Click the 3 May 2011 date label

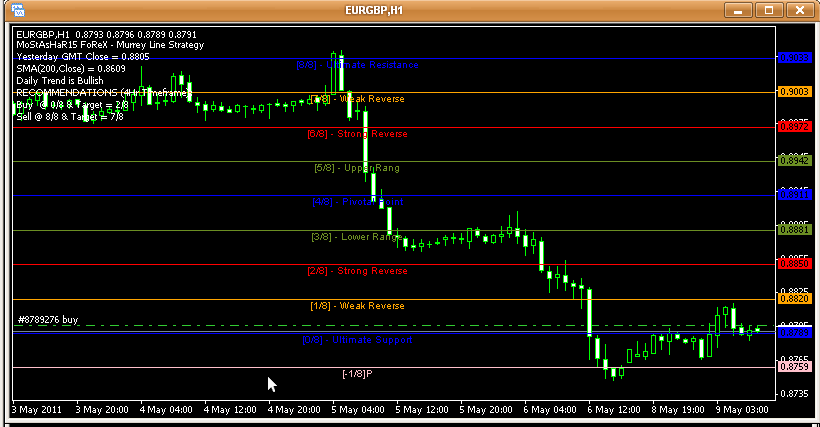click(x=36, y=409)
